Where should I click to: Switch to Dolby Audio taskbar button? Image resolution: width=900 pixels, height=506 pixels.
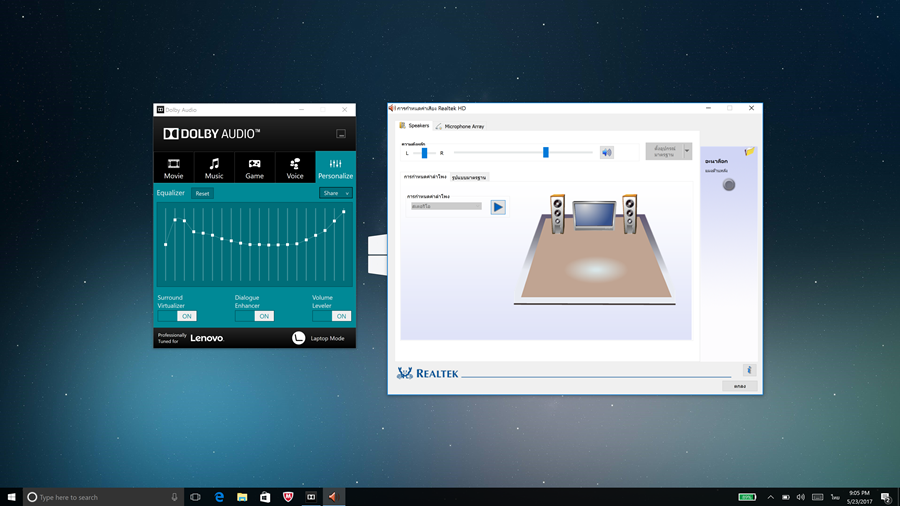click(x=311, y=497)
